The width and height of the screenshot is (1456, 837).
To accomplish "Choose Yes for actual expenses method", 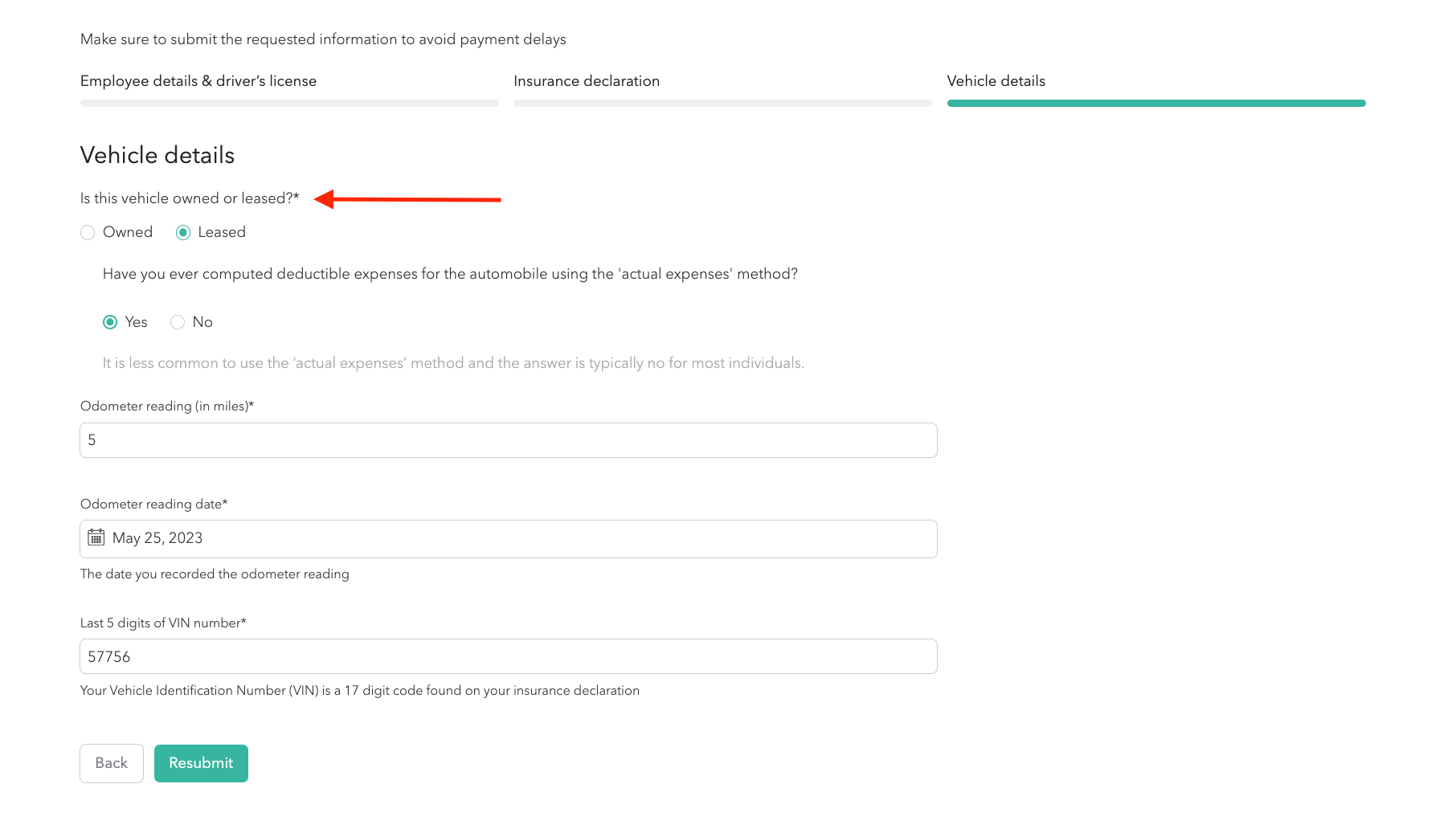I will click(x=110, y=322).
